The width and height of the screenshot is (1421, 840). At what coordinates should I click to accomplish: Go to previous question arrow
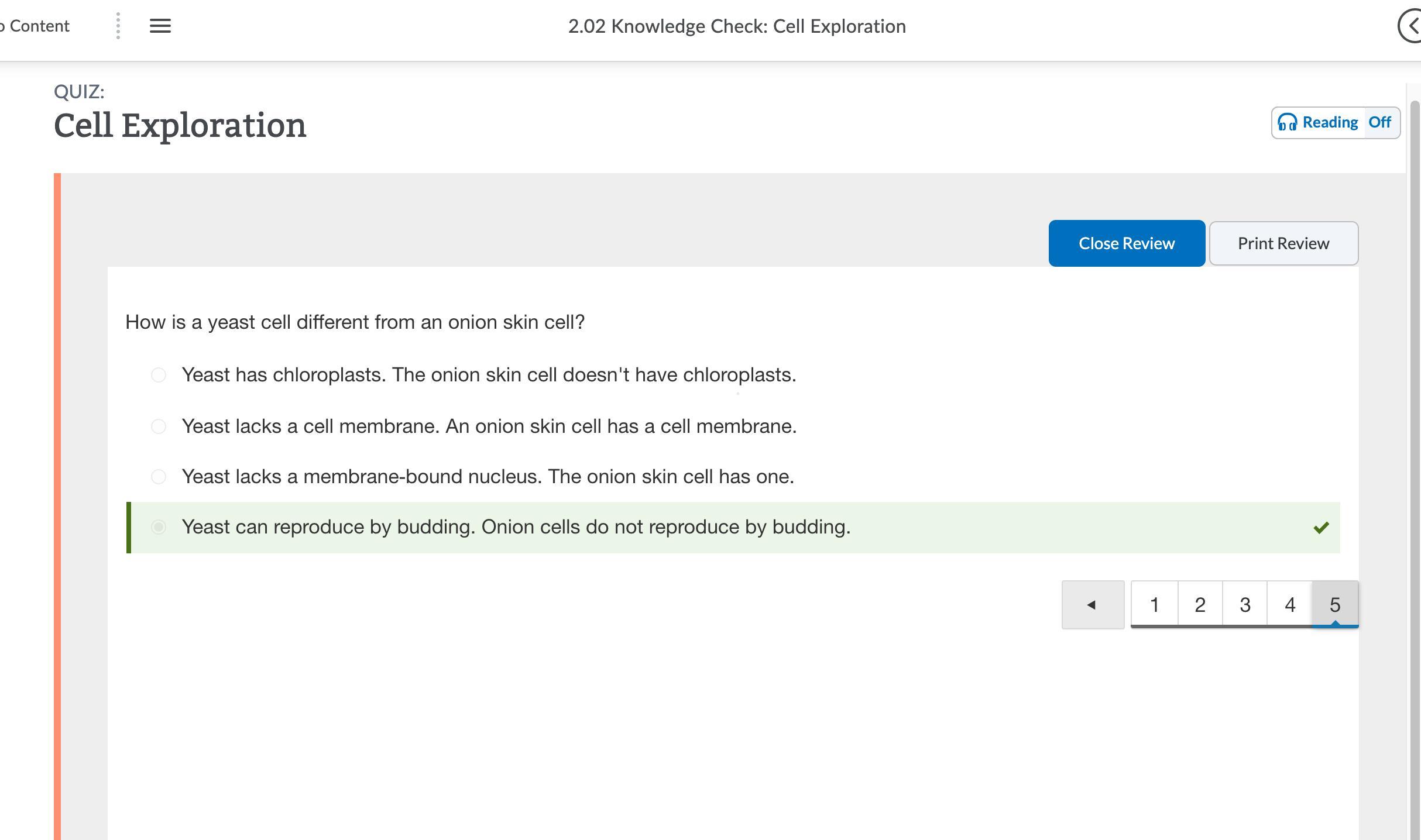coord(1092,604)
